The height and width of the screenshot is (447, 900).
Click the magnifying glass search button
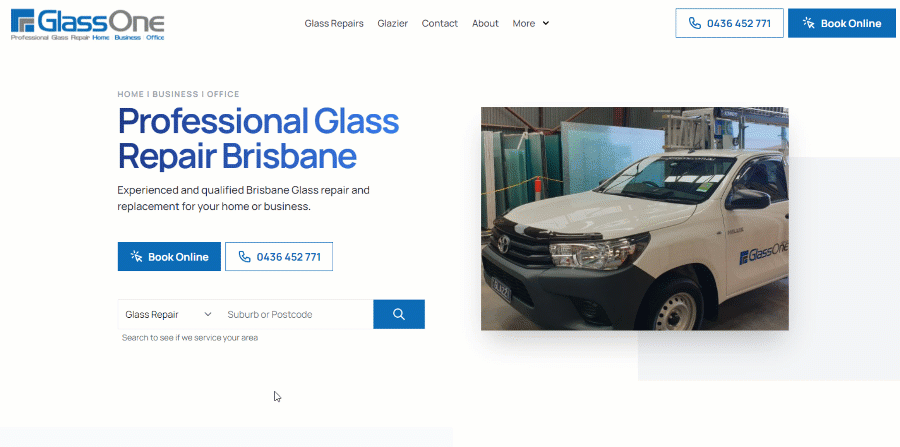[399, 314]
